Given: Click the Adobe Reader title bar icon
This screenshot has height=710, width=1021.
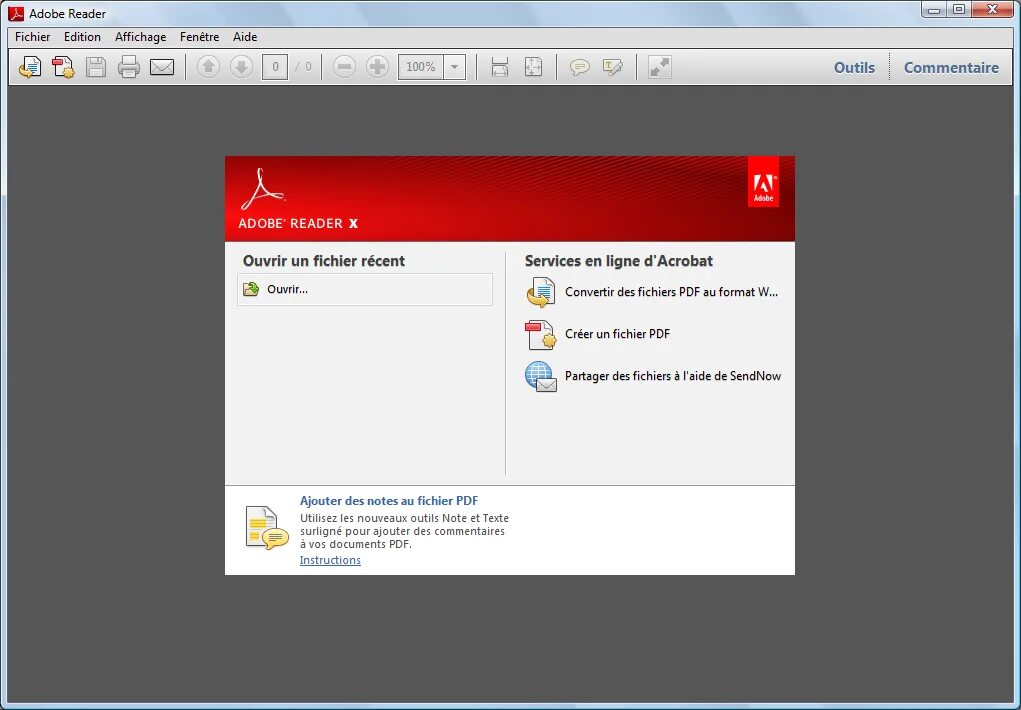Looking at the screenshot, I should (16, 13).
